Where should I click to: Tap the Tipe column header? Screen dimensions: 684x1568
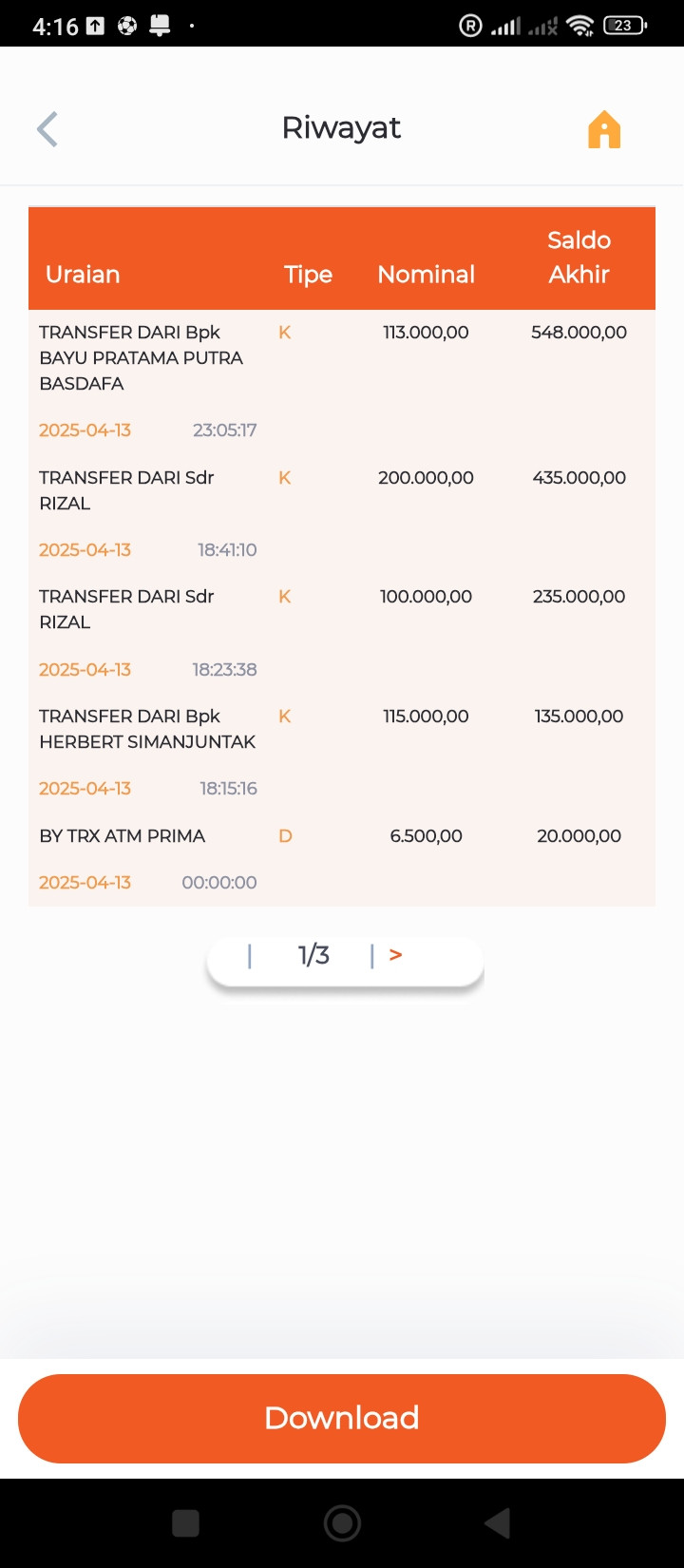pos(309,275)
